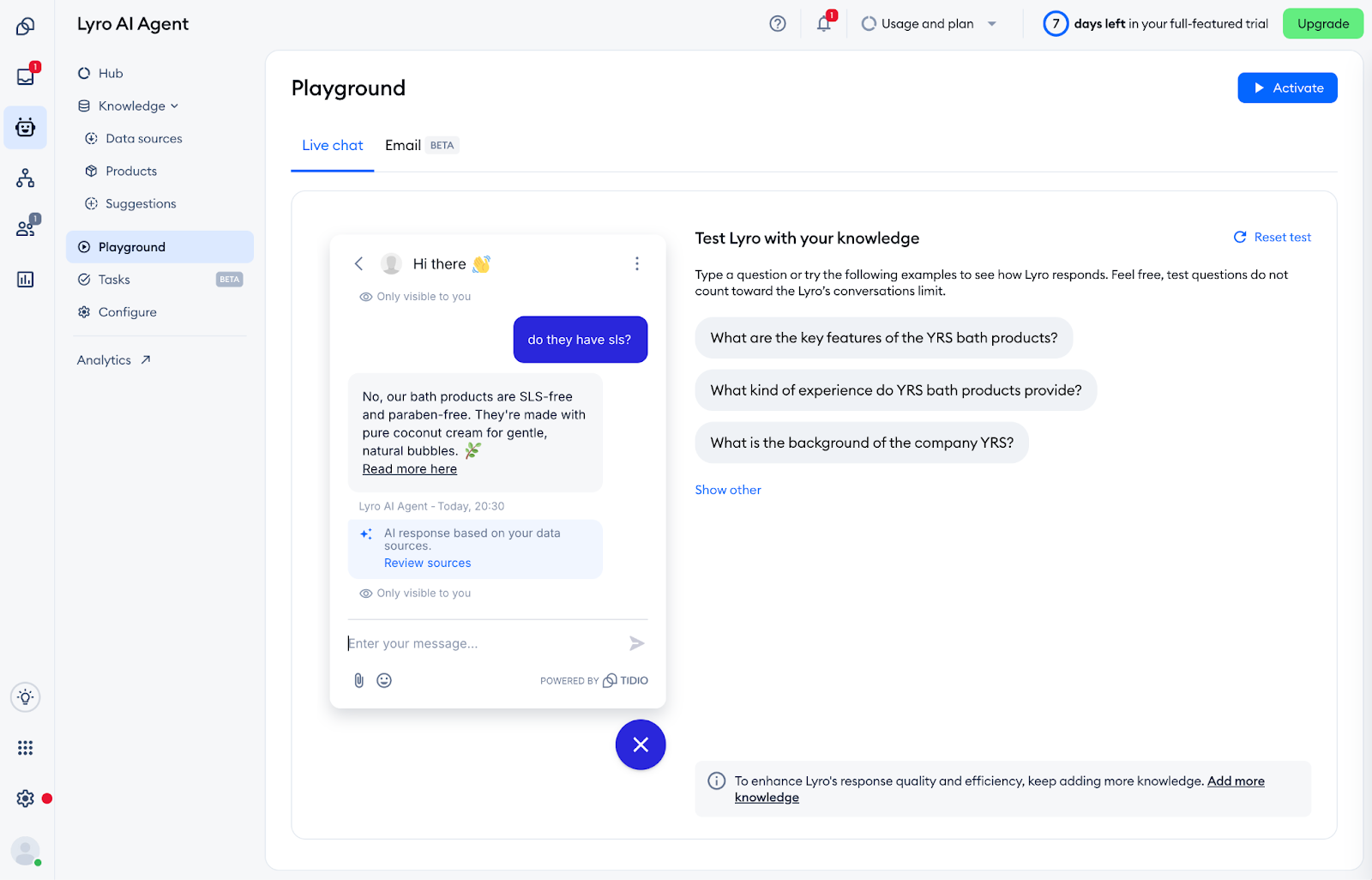The height and width of the screenshot is (880, 1372).
Task: Open the emoji picker in the chat widget
Action: click(383, 680)
